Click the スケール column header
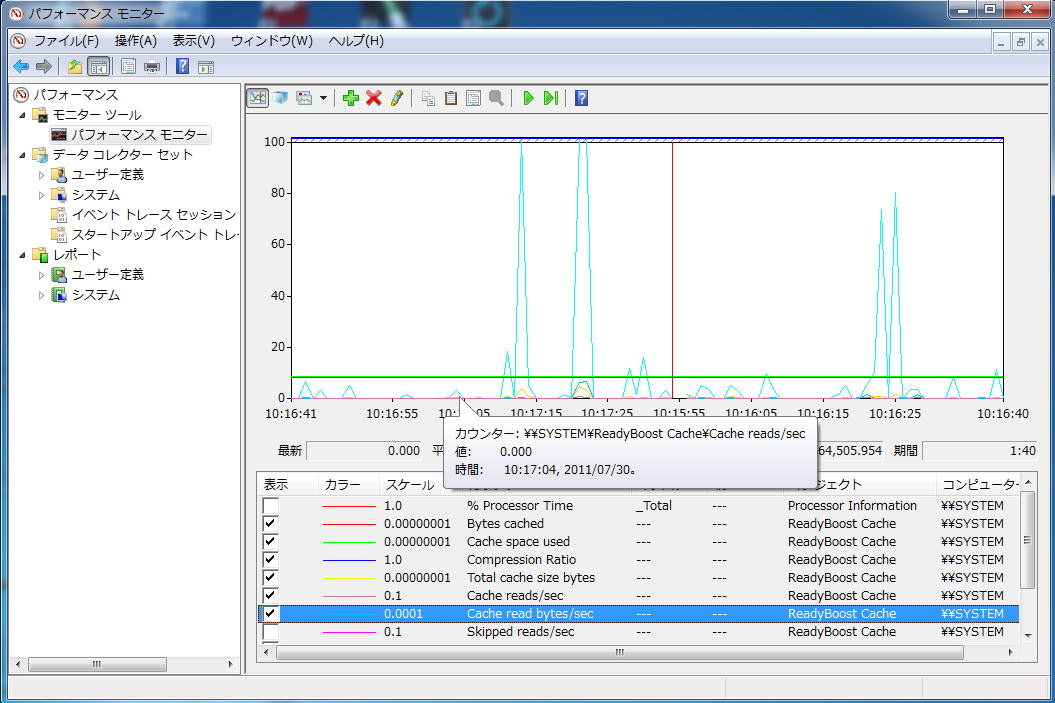Image resolution: width=1055 pixels, height=703 pixels. pos(410,484)
